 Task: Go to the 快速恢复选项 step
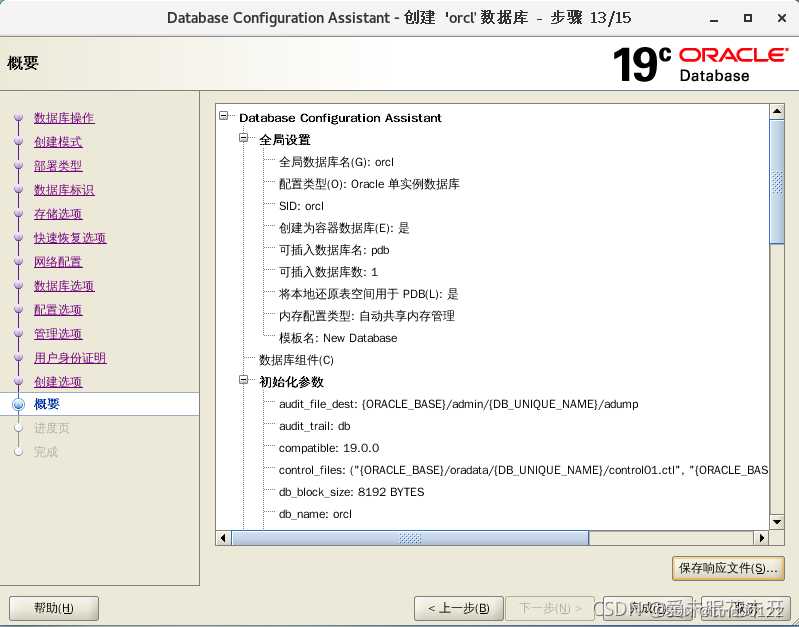tap(70, 238)
